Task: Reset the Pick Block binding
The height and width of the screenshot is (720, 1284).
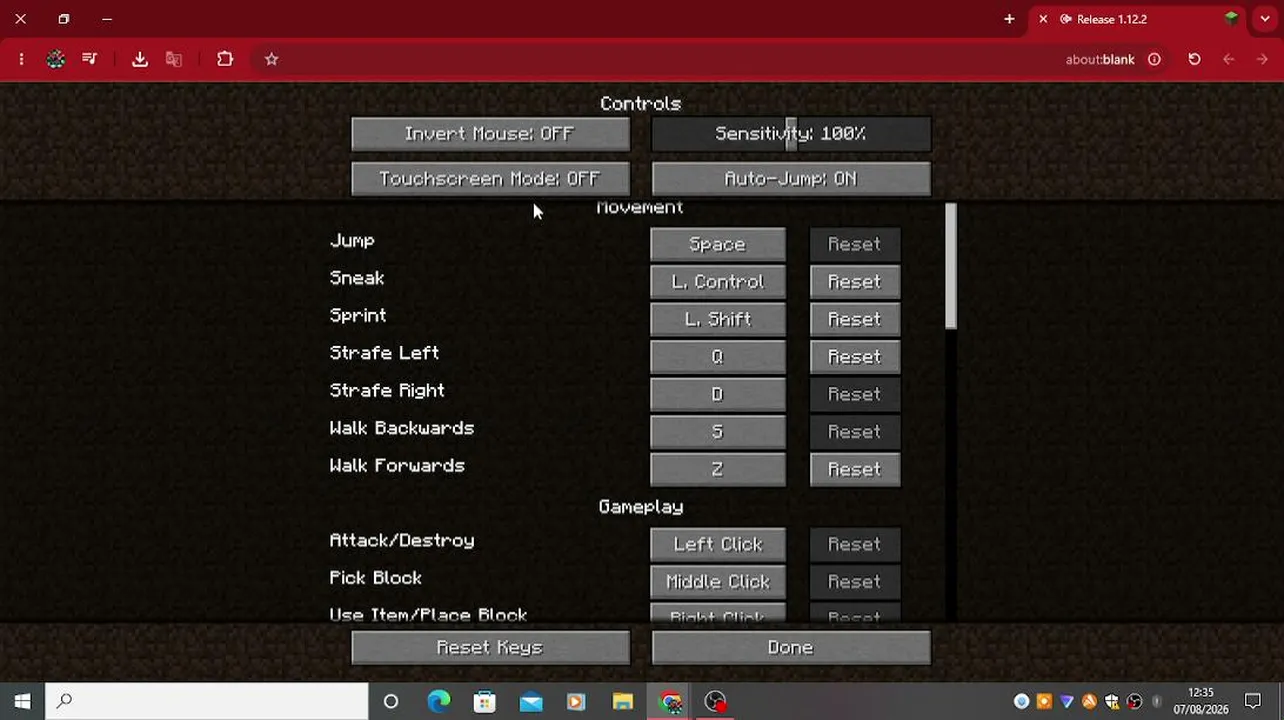Action: point(855,582)
